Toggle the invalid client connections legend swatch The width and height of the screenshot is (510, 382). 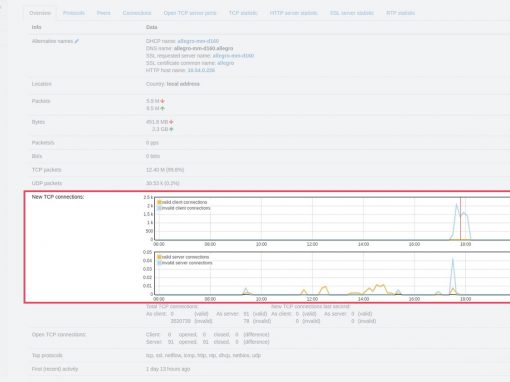click(x=159, y=208)
